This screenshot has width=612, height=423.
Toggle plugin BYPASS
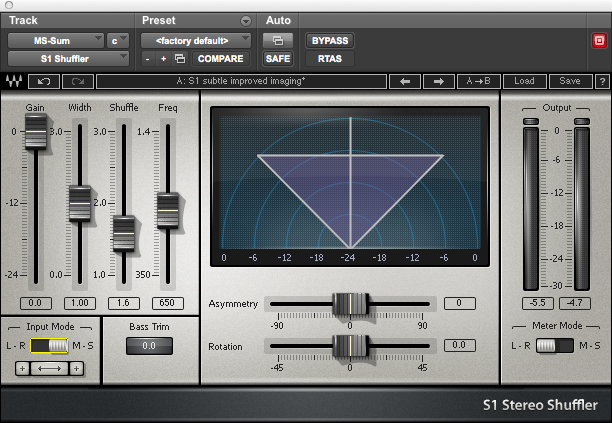point(330,41)
